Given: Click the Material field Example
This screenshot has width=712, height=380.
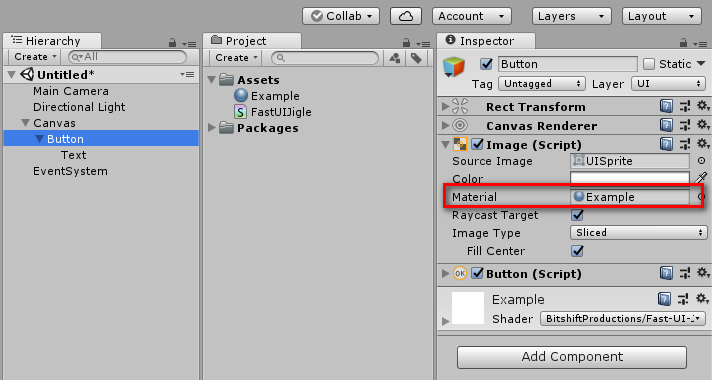Looking at the screenshot, I should pos(630,197).
